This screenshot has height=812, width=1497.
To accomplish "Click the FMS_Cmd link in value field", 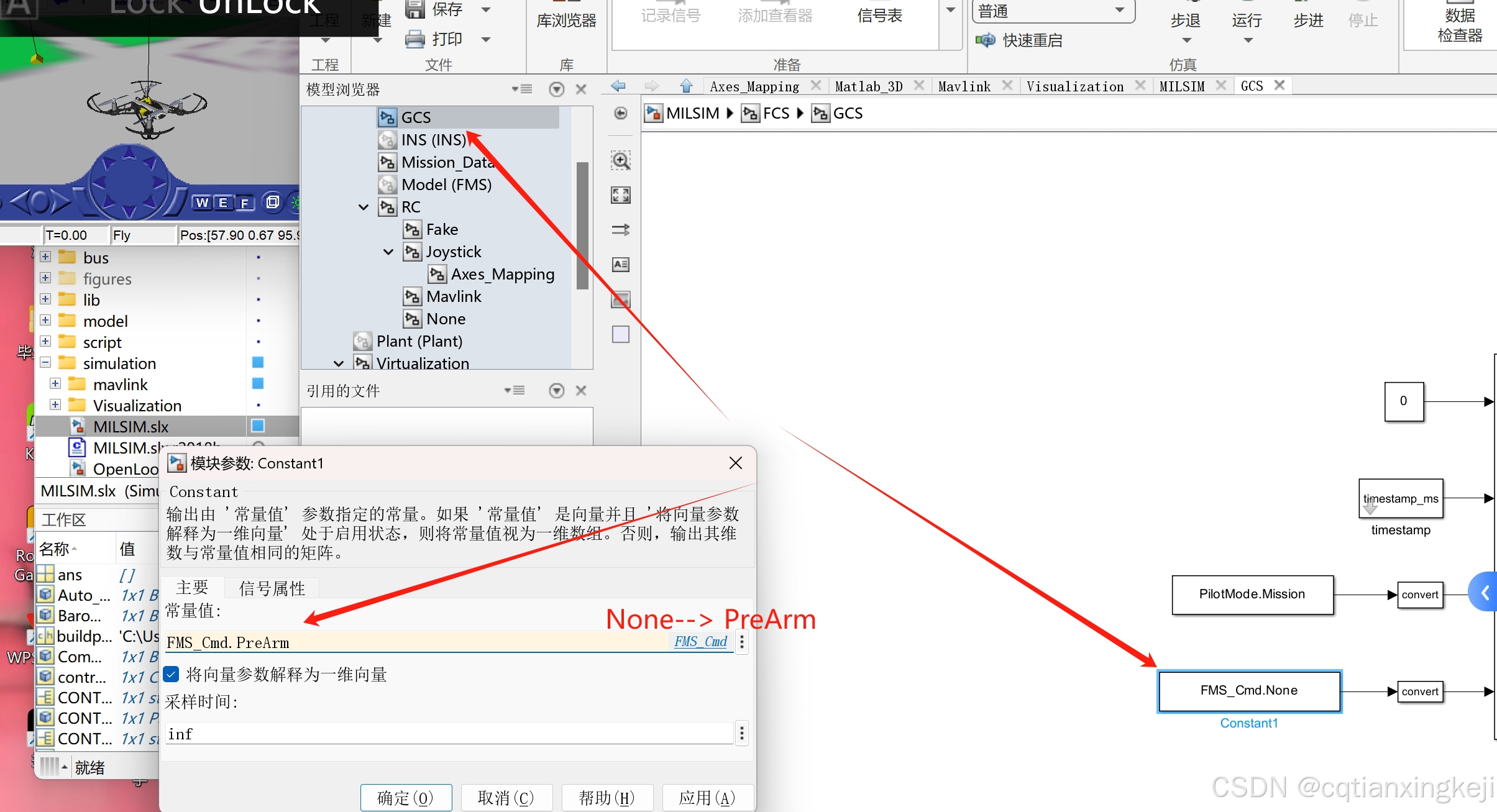I will pyautogui.click(x=701, y=641).
